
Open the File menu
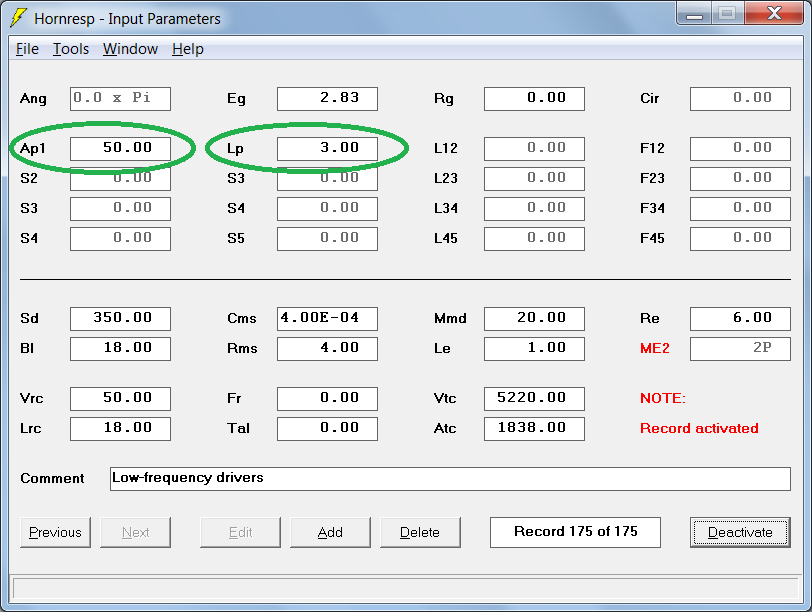pyautogui.click(x=27, y=49)
